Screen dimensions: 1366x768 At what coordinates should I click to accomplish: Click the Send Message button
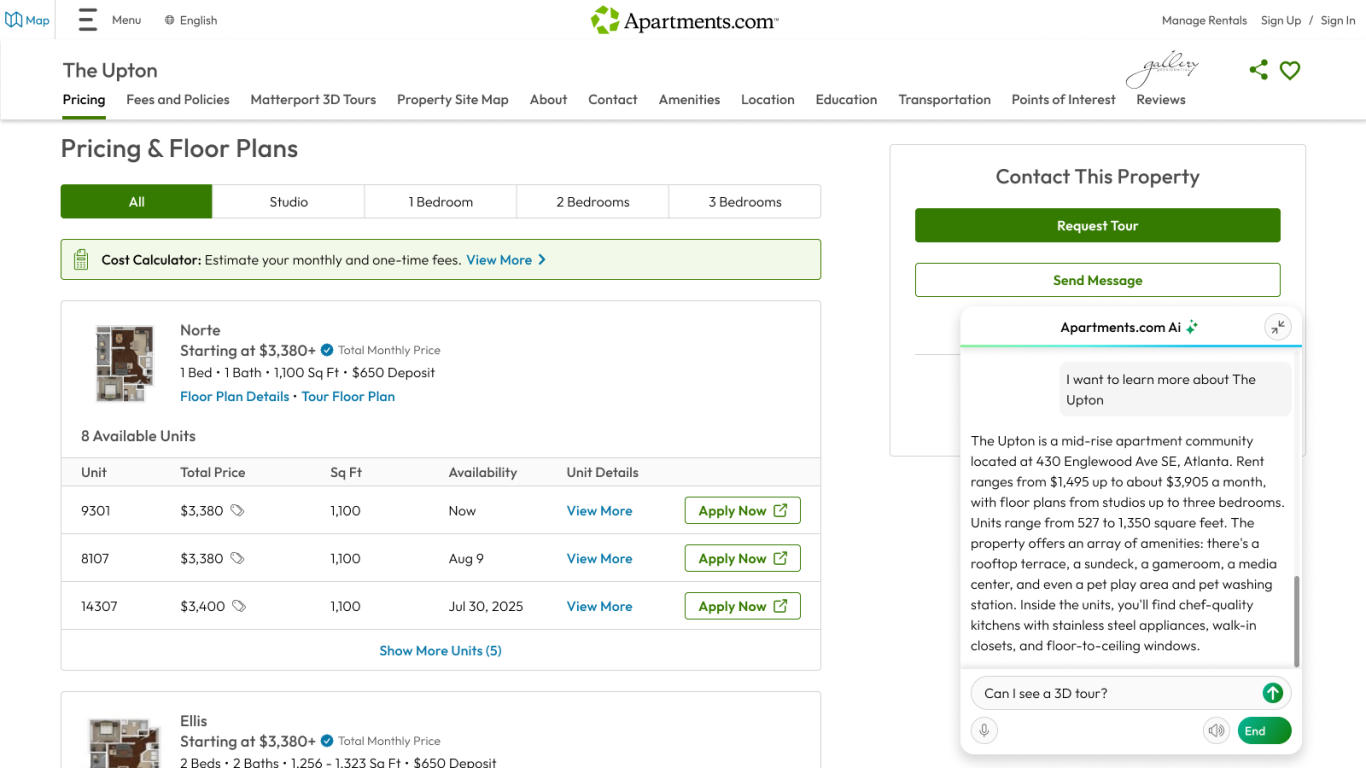pos(1097,280)
